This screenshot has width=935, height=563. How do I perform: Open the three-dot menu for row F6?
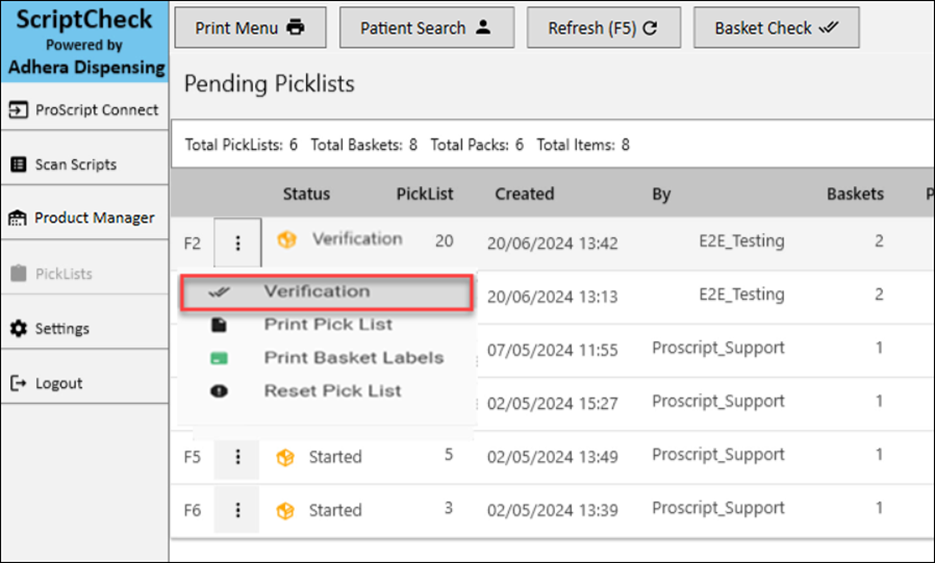(x=237, y=510)
